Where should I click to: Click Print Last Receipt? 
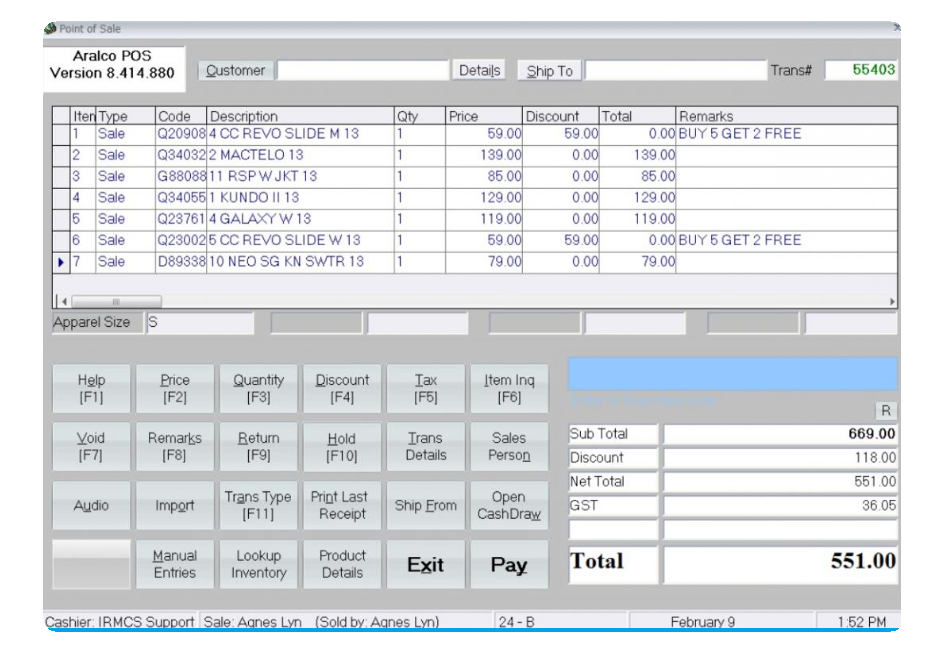342,506
